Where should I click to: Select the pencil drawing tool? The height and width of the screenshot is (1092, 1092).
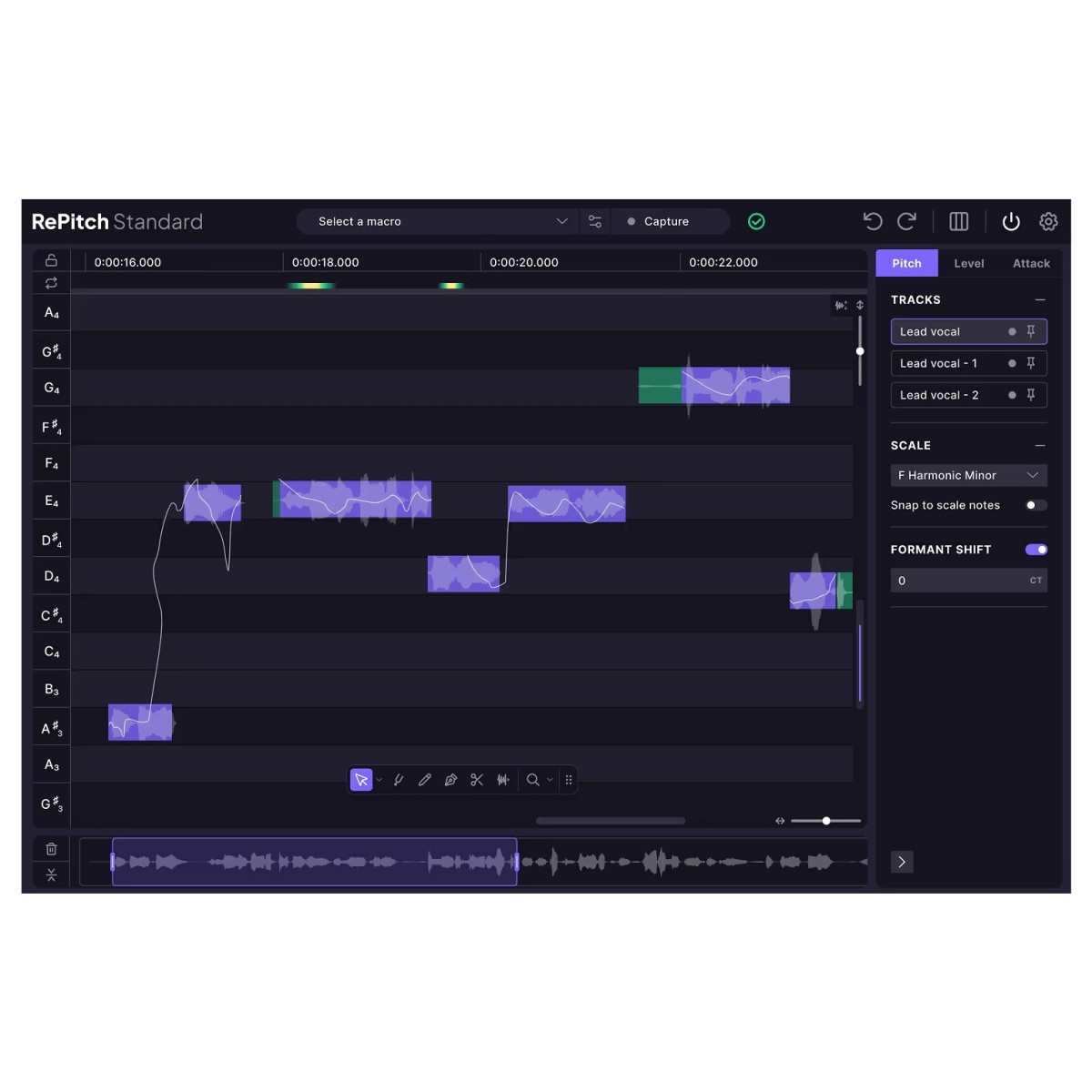coord(424,780)
